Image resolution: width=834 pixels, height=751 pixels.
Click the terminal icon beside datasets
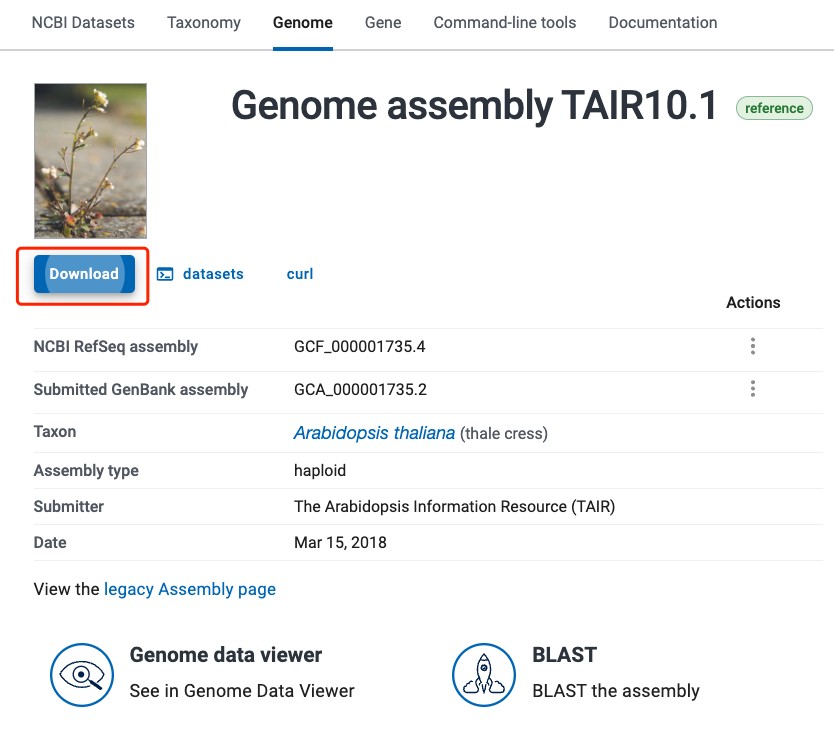pyautogui.click(x=166, y=274)
